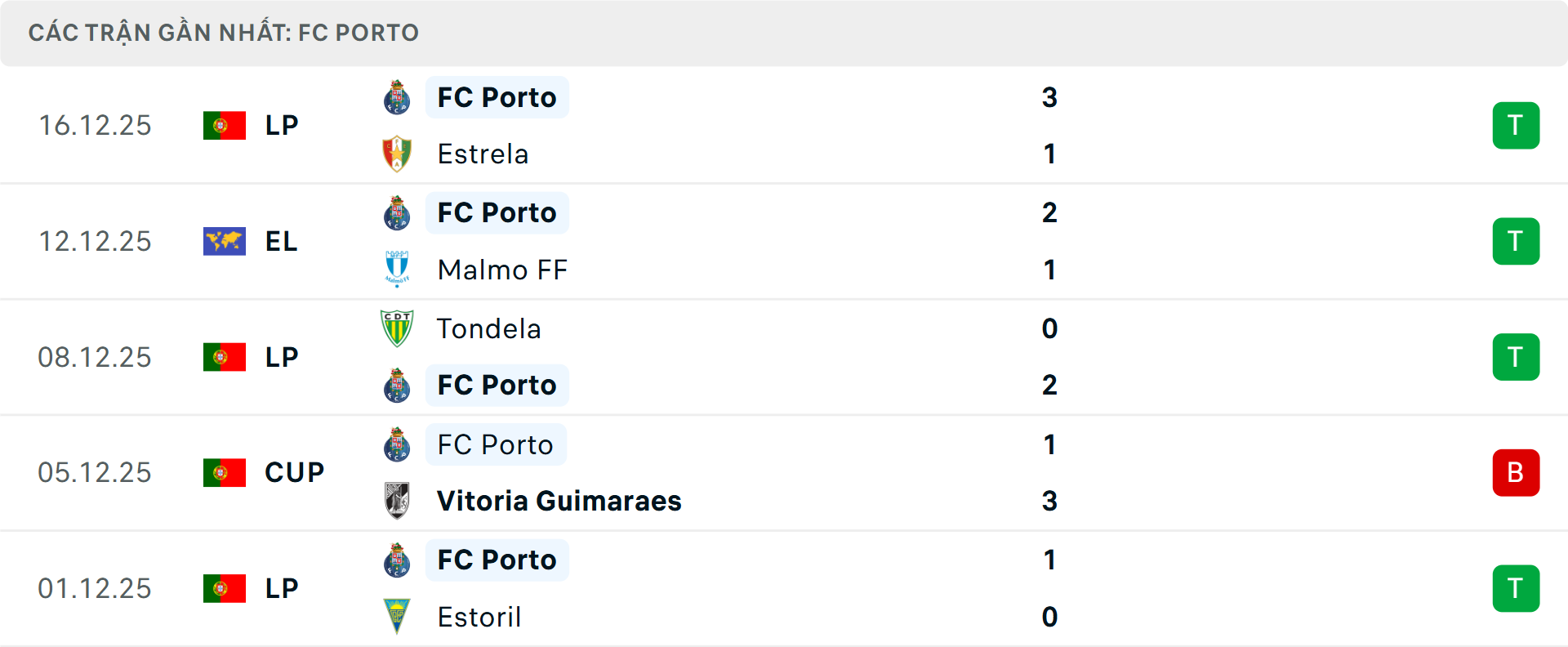Viewport: 1568px width, 647px height.
Task: Click the Vitoria Guimaraes team name
Action: click(559, 501)
